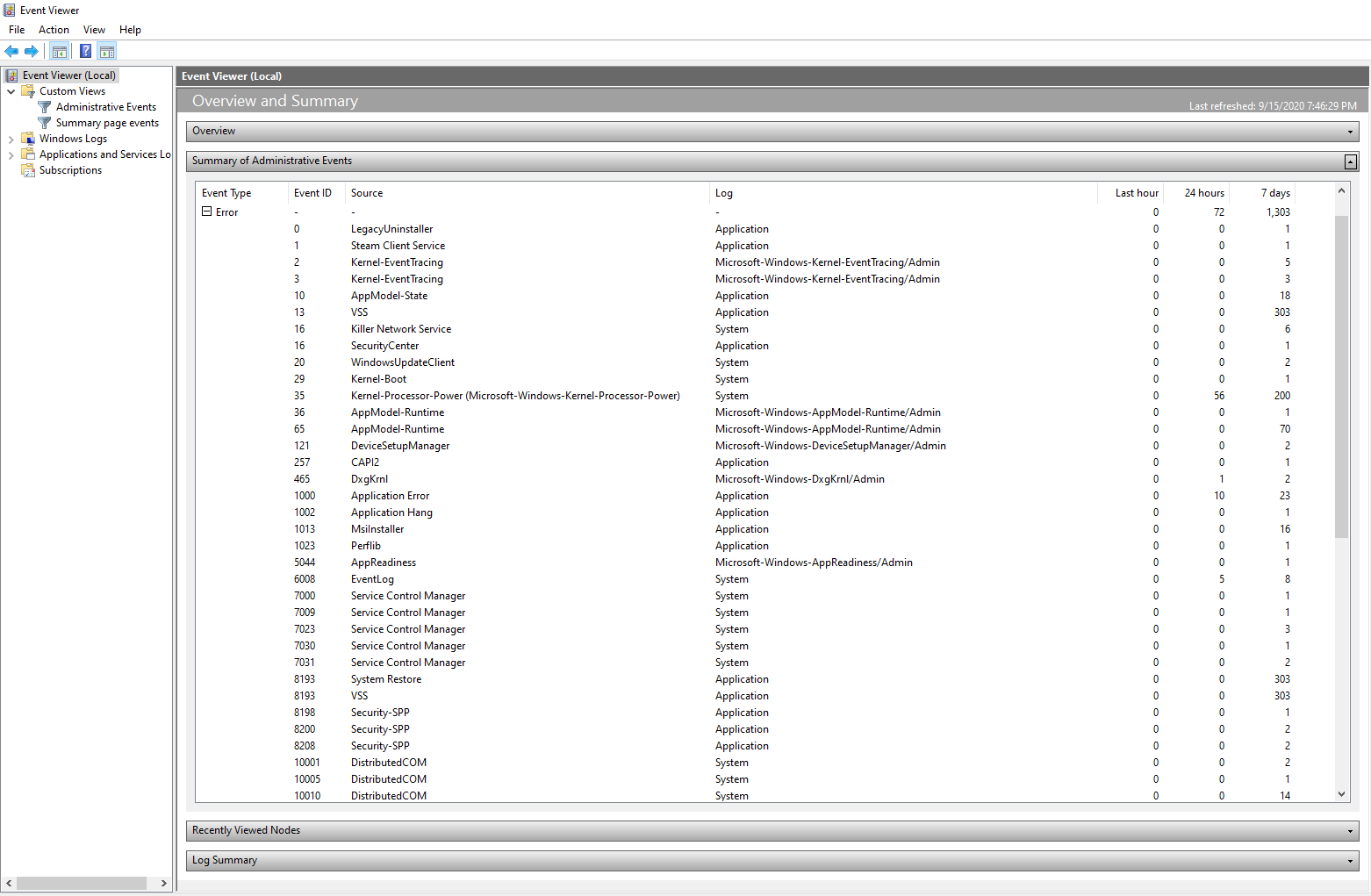Select the Summary page events filter icon

45,123
